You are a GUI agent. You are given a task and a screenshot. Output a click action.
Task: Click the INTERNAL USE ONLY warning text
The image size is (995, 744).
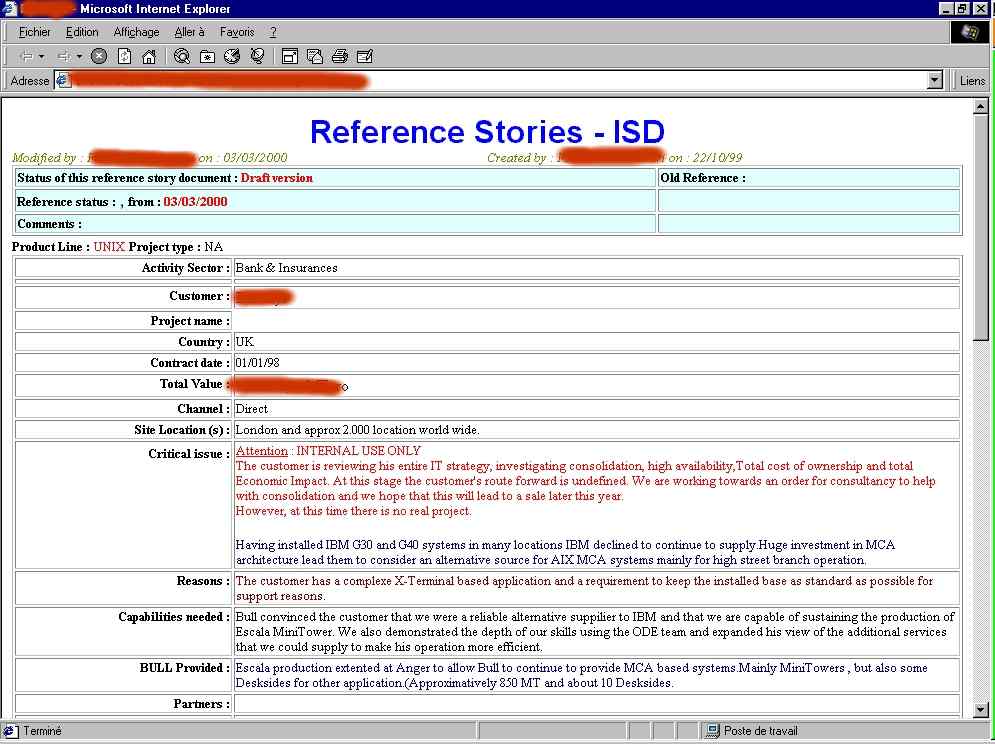point(359,451)
